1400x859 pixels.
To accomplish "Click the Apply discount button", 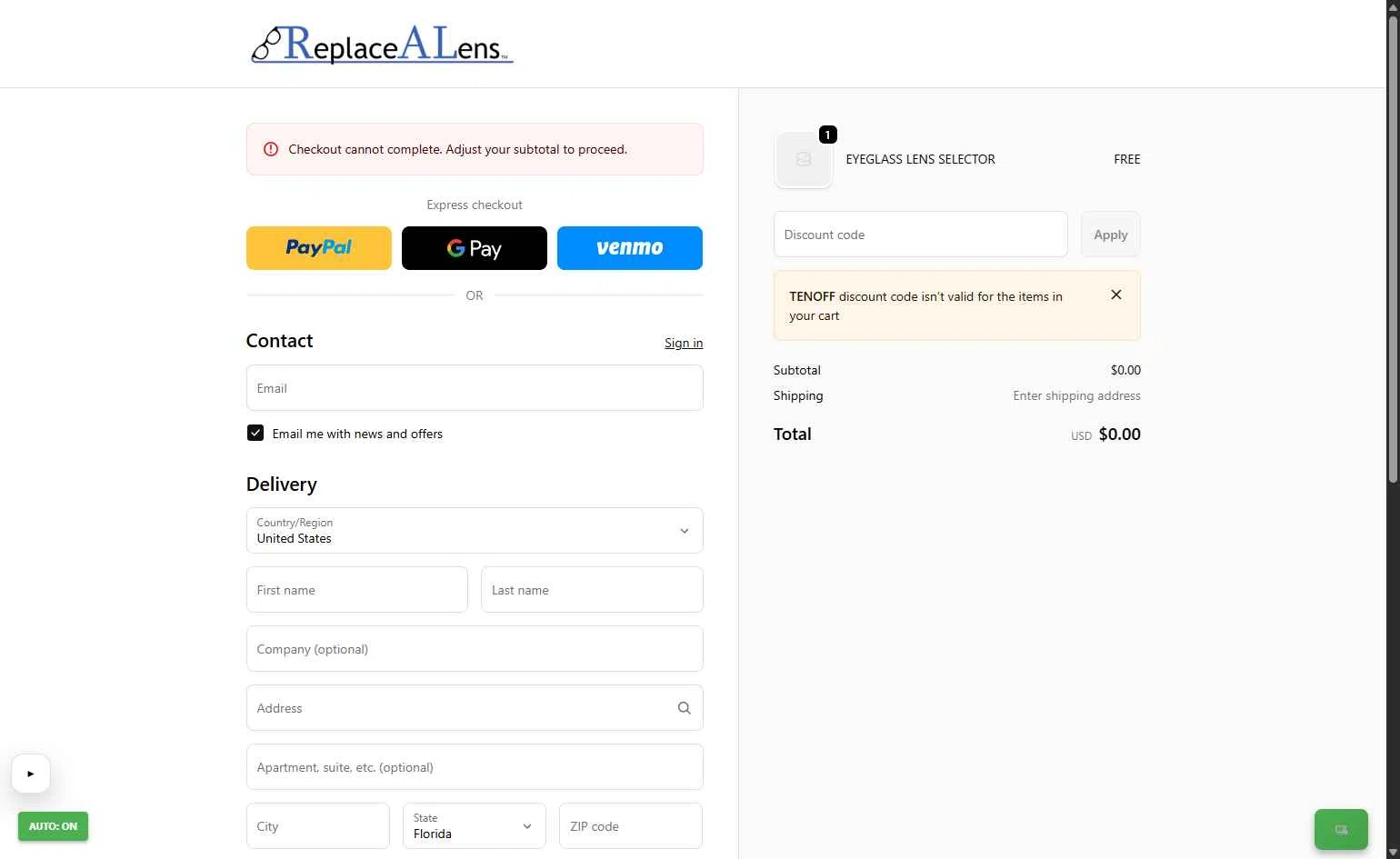I will pyautogui.click(x=1110, y=235).
